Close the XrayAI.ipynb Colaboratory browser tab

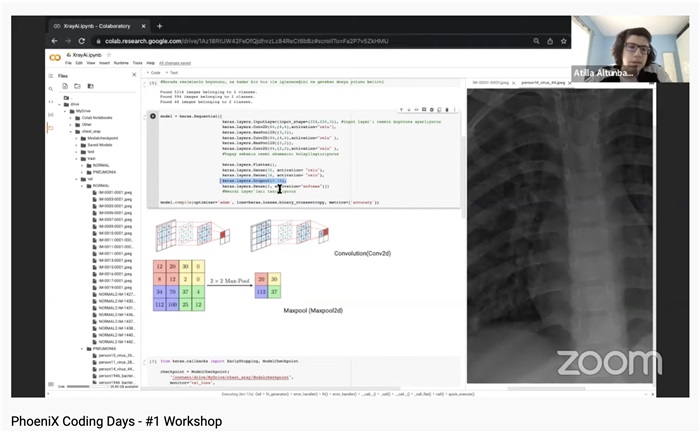143,26
